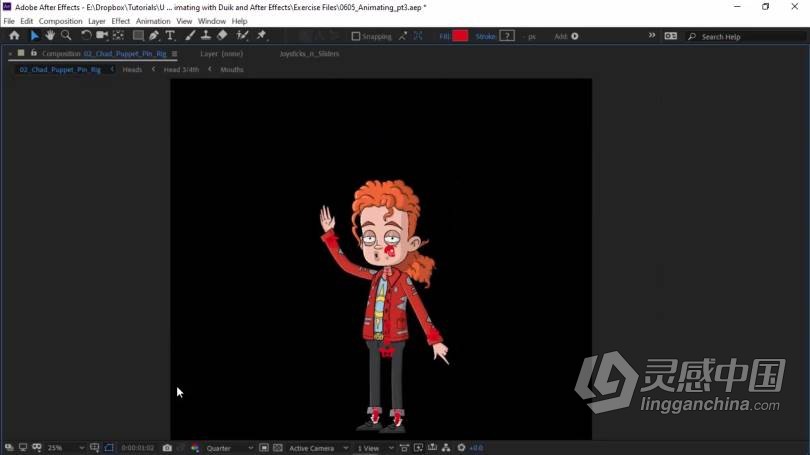
Task: Expand the workspace overflow chevrons
Action: tap(651, 35)
